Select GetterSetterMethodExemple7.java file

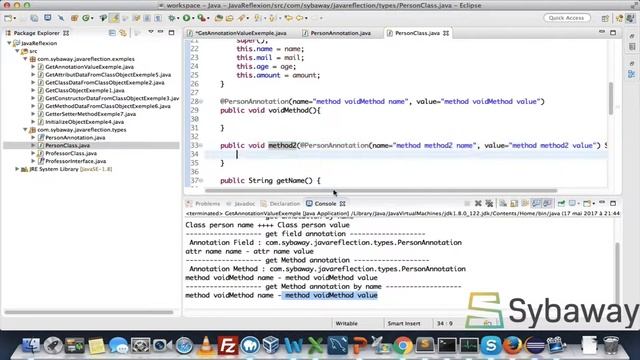click(x=91, y=114)
